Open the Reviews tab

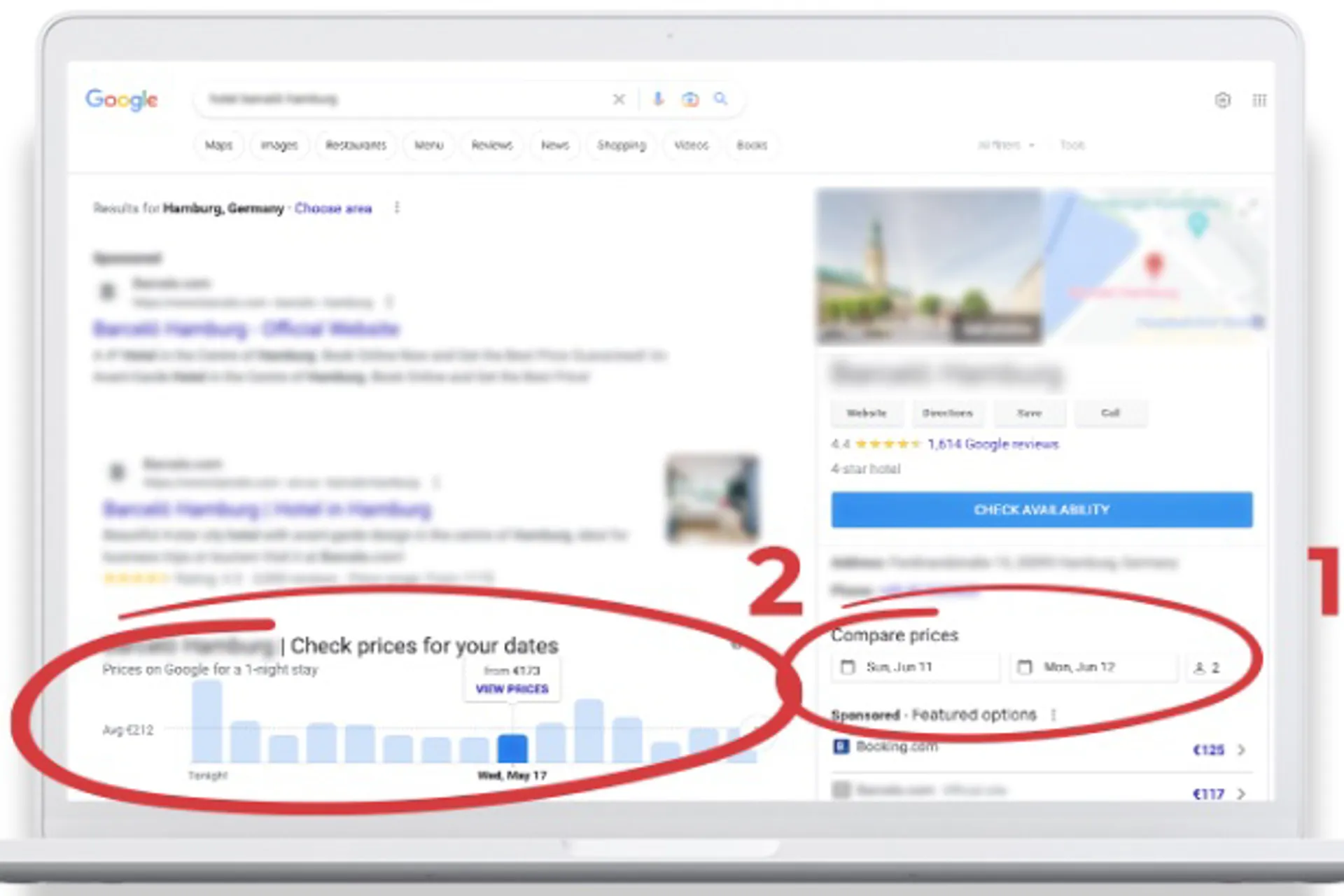click(492, 145)
